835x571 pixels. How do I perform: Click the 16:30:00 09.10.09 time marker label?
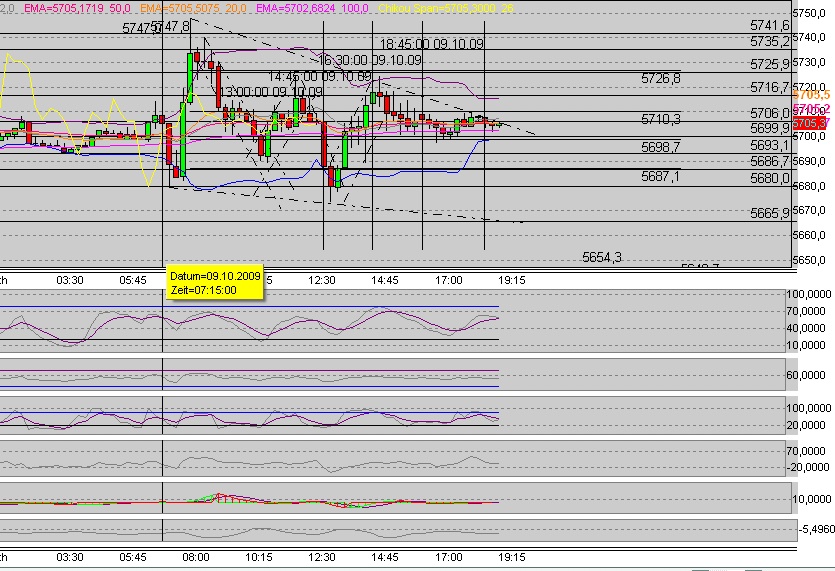tap(370, 60)
